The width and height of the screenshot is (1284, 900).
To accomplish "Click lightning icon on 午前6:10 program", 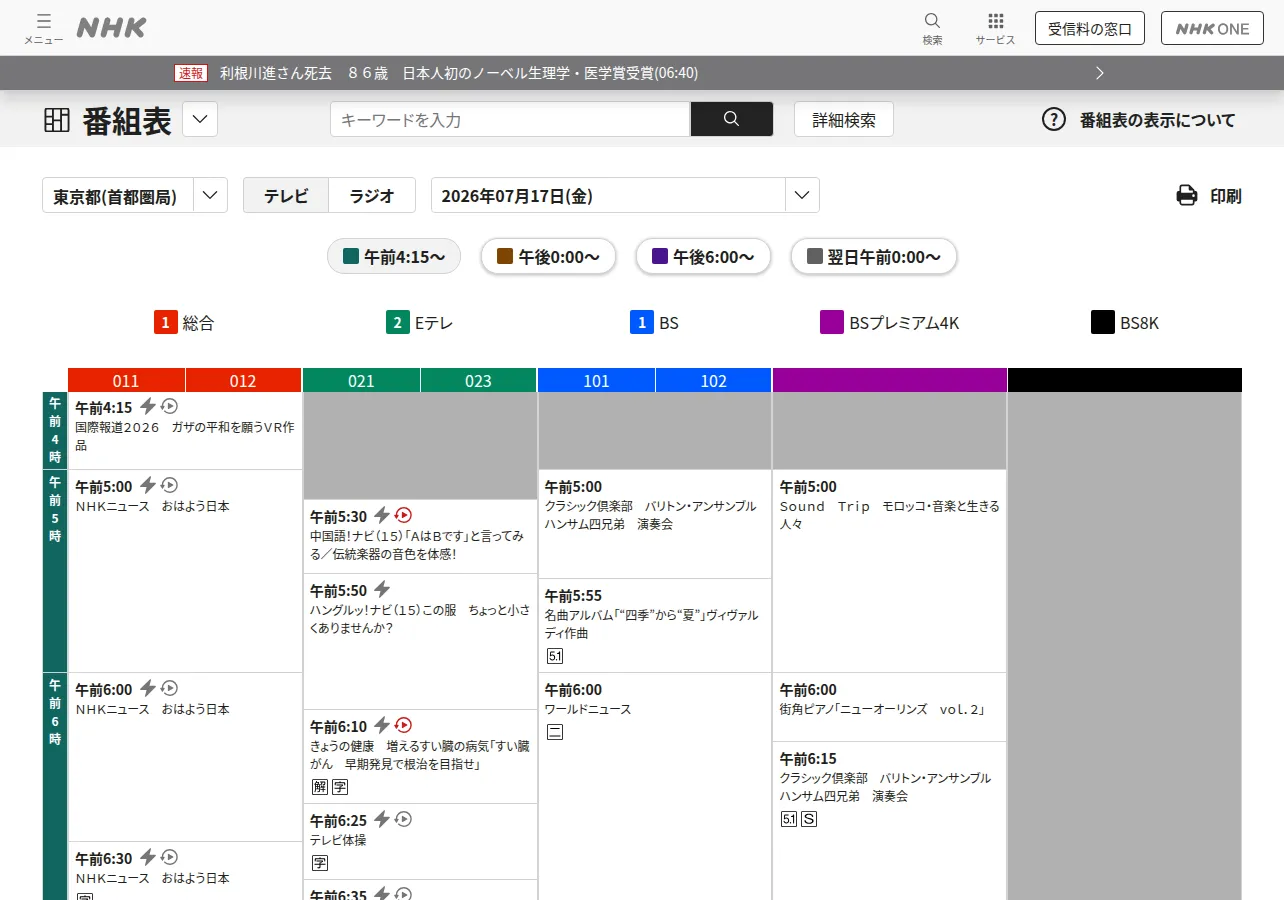I will pyautogui.click(x=382, y=725).
